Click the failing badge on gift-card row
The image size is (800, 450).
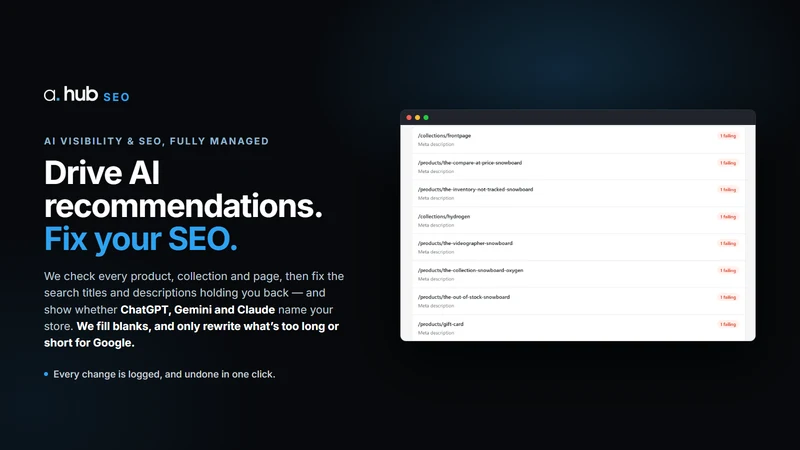click(728, 324)
